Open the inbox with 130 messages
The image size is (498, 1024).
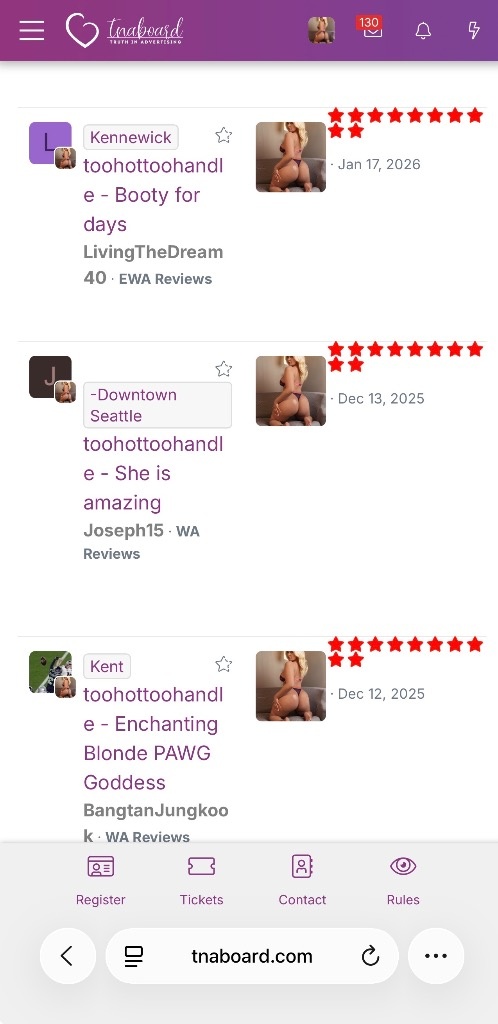pyautogui.click(x=372, y=27)
